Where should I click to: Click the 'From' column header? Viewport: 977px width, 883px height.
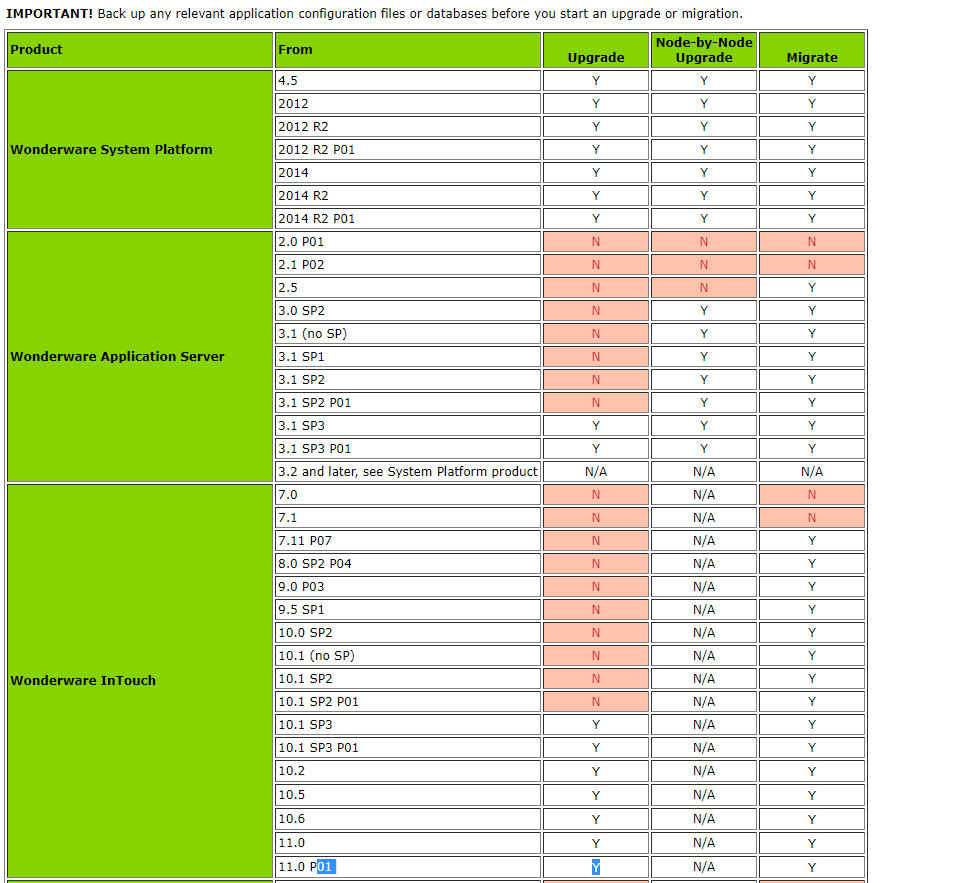(x=407, y=50)
